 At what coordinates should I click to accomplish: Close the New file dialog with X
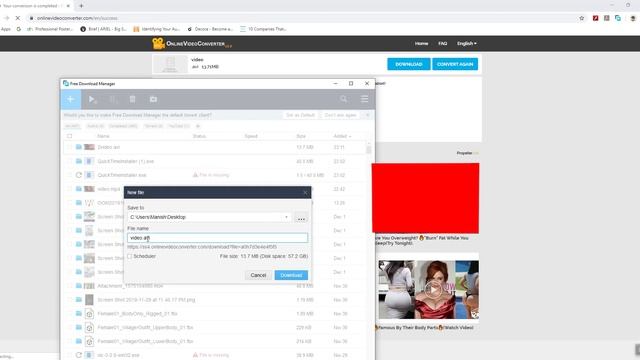click(x=305, y=192)
